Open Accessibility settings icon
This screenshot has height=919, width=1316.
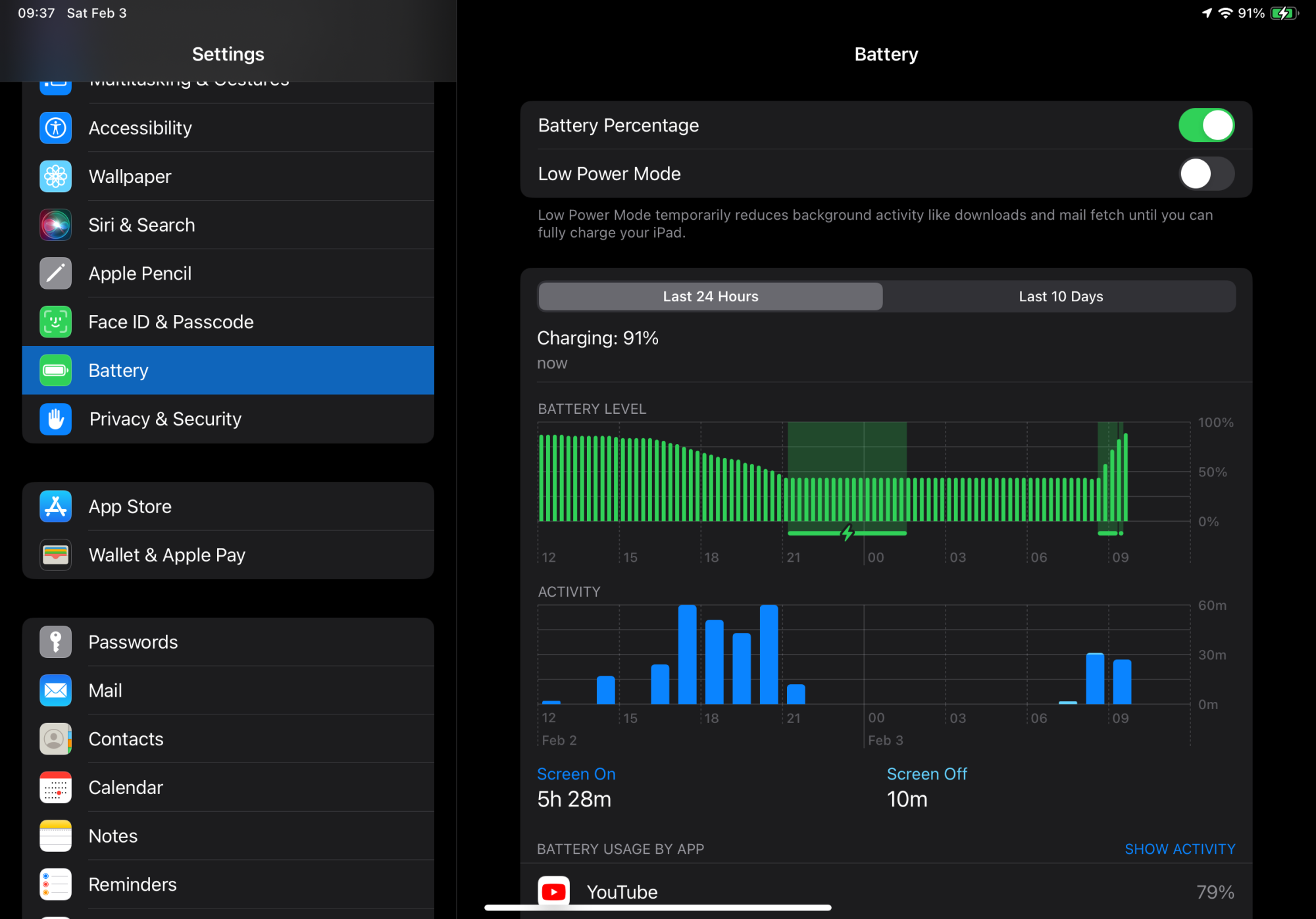coord(55,128)
